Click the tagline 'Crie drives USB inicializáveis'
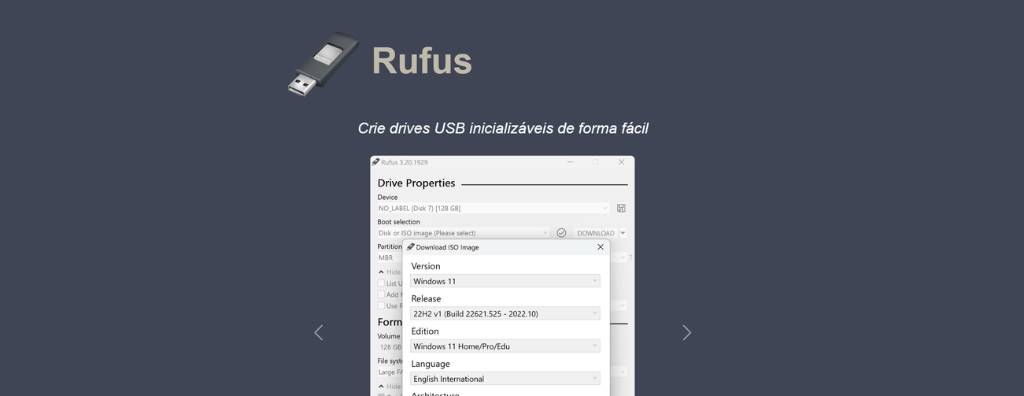The width and height of the screenshot is (1024, 396). tap(503, 128)
